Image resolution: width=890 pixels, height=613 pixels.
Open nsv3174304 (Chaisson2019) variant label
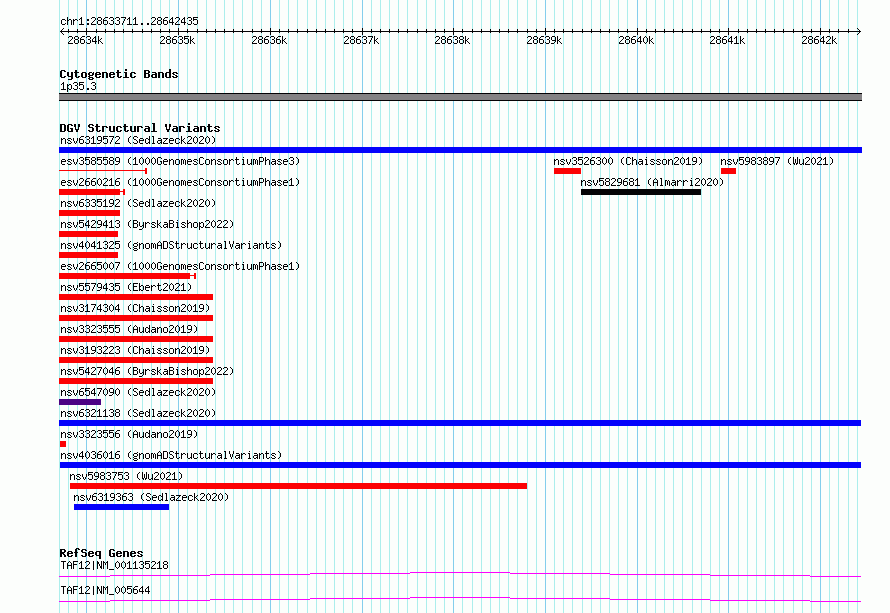(135, 308)
